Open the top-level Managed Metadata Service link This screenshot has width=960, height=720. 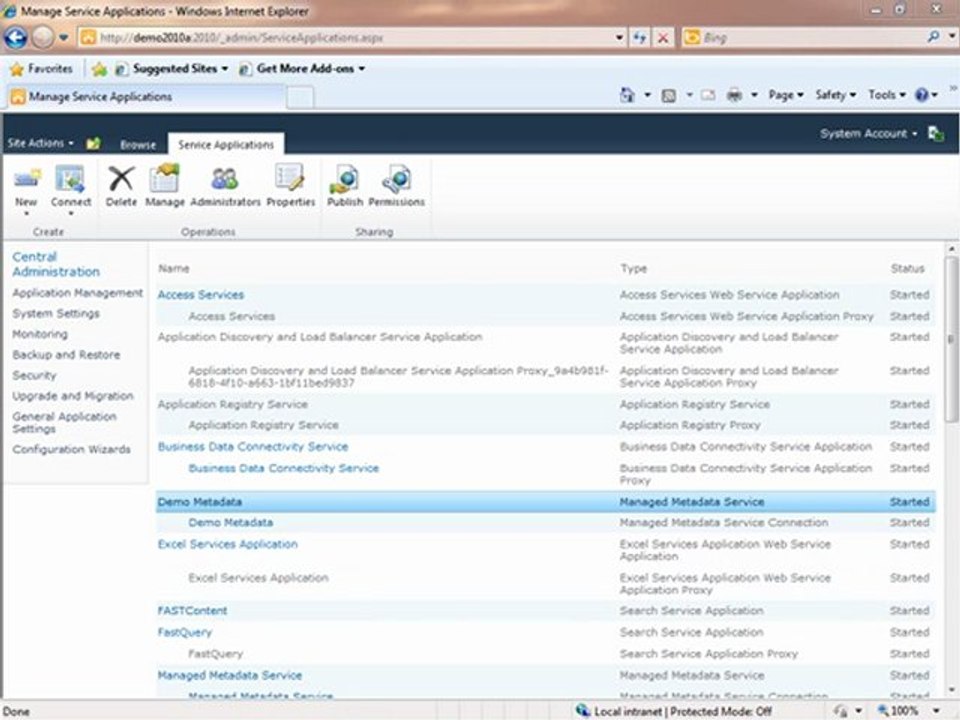click(x=230, y=675)
